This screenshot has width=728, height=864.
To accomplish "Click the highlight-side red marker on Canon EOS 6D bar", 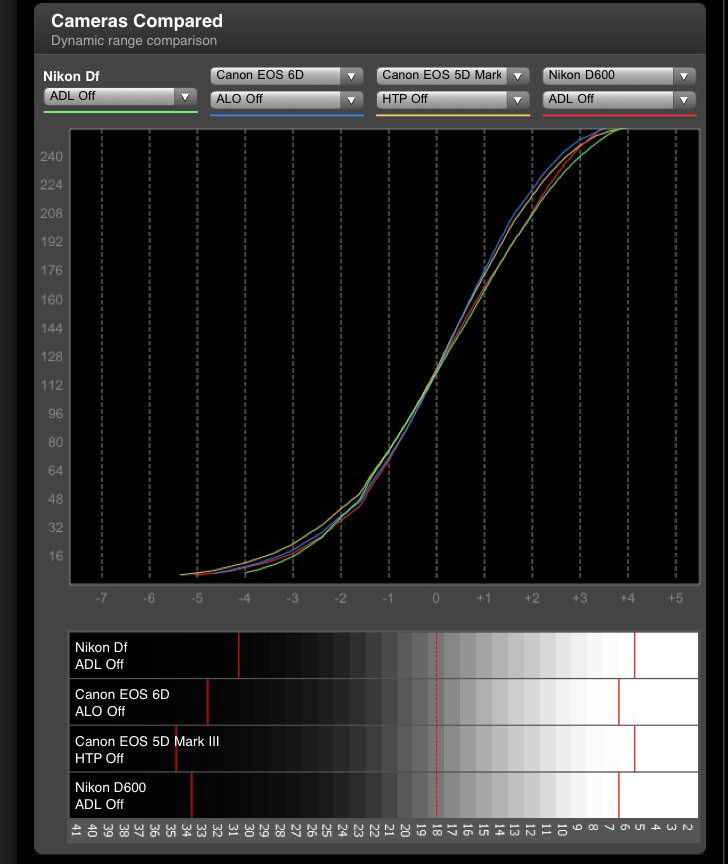I will (x=619, y=702).
